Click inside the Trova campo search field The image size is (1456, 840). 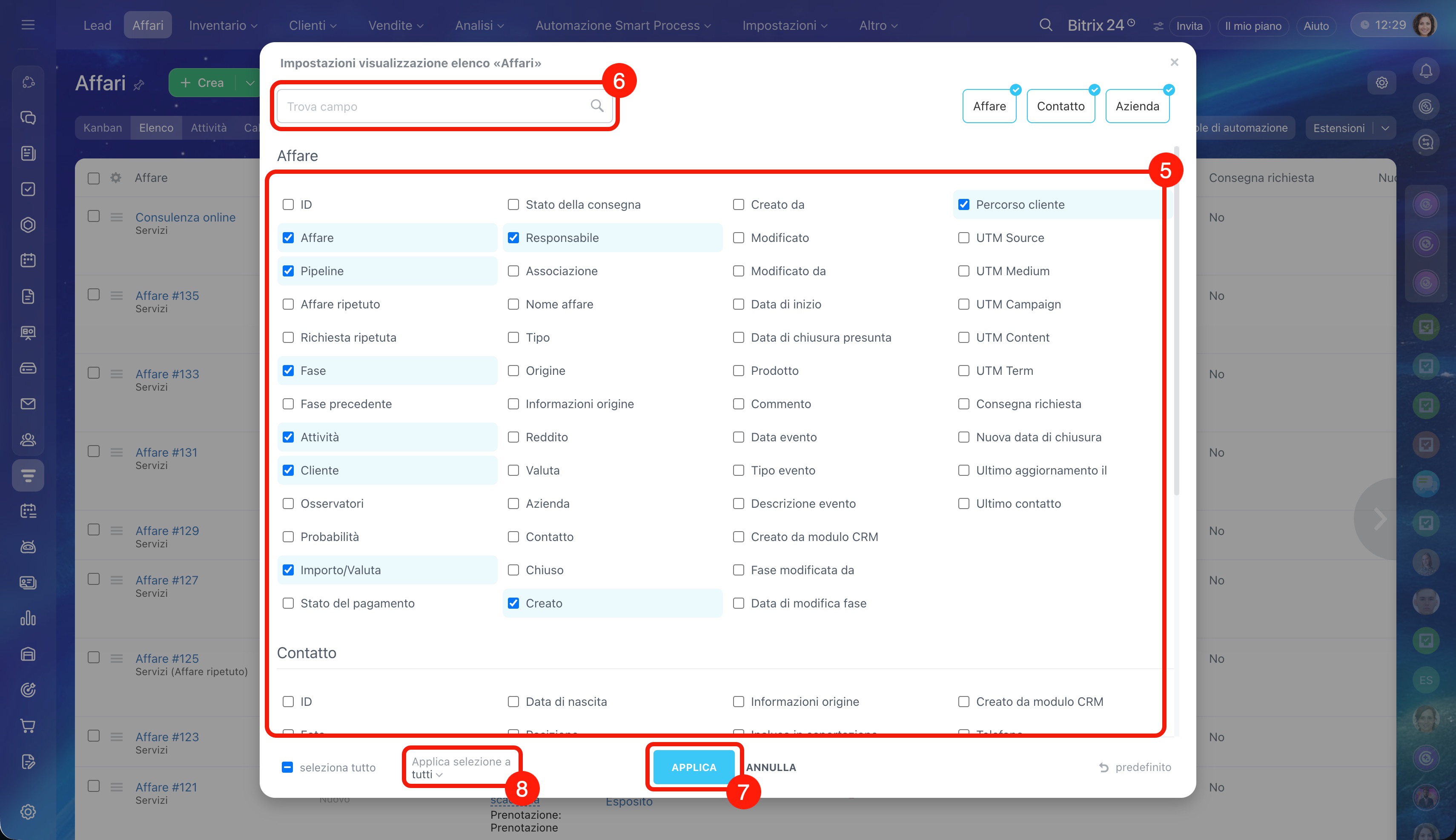click(x=433, y=106)
